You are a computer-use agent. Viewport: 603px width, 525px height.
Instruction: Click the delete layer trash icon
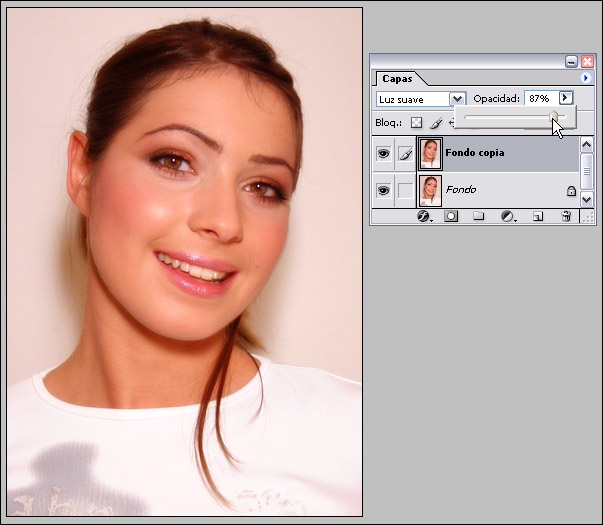click(565, 215)
